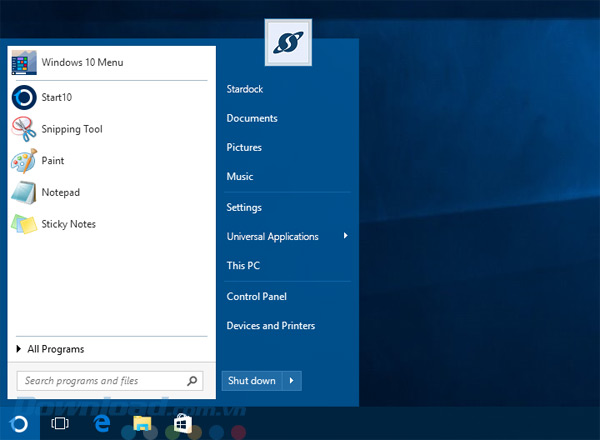Launch Notepad from the icon
Screen dimensions: 600x440
click(x=24, y=192)
